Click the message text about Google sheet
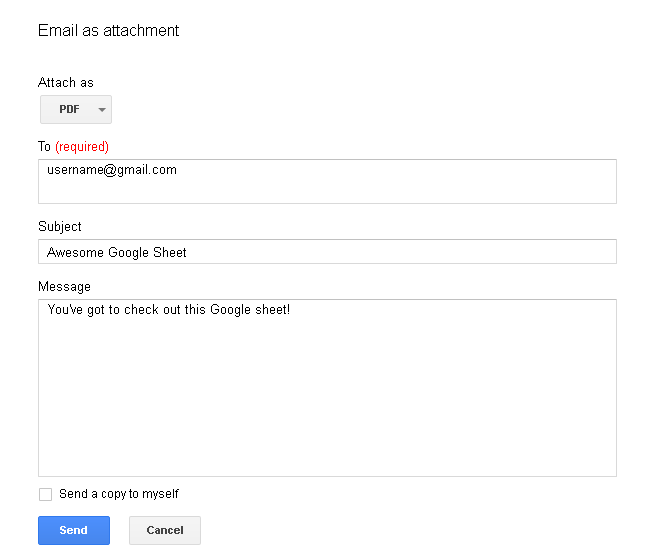Viewport: 656px width, 560px height. click(169, 310)
